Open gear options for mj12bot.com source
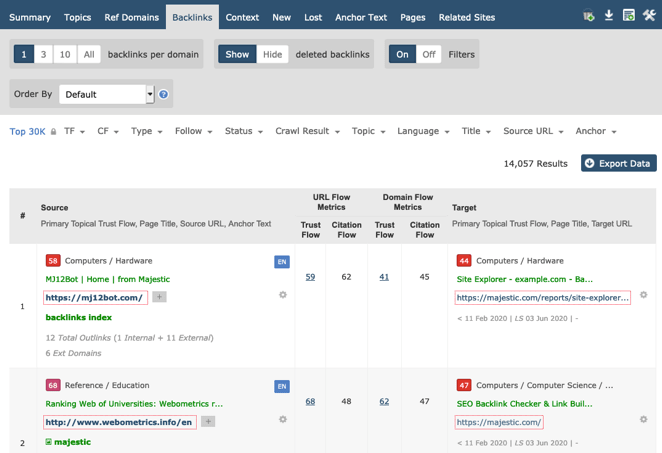The width and height of the screenshot is (662, 453). coord(283,295)
